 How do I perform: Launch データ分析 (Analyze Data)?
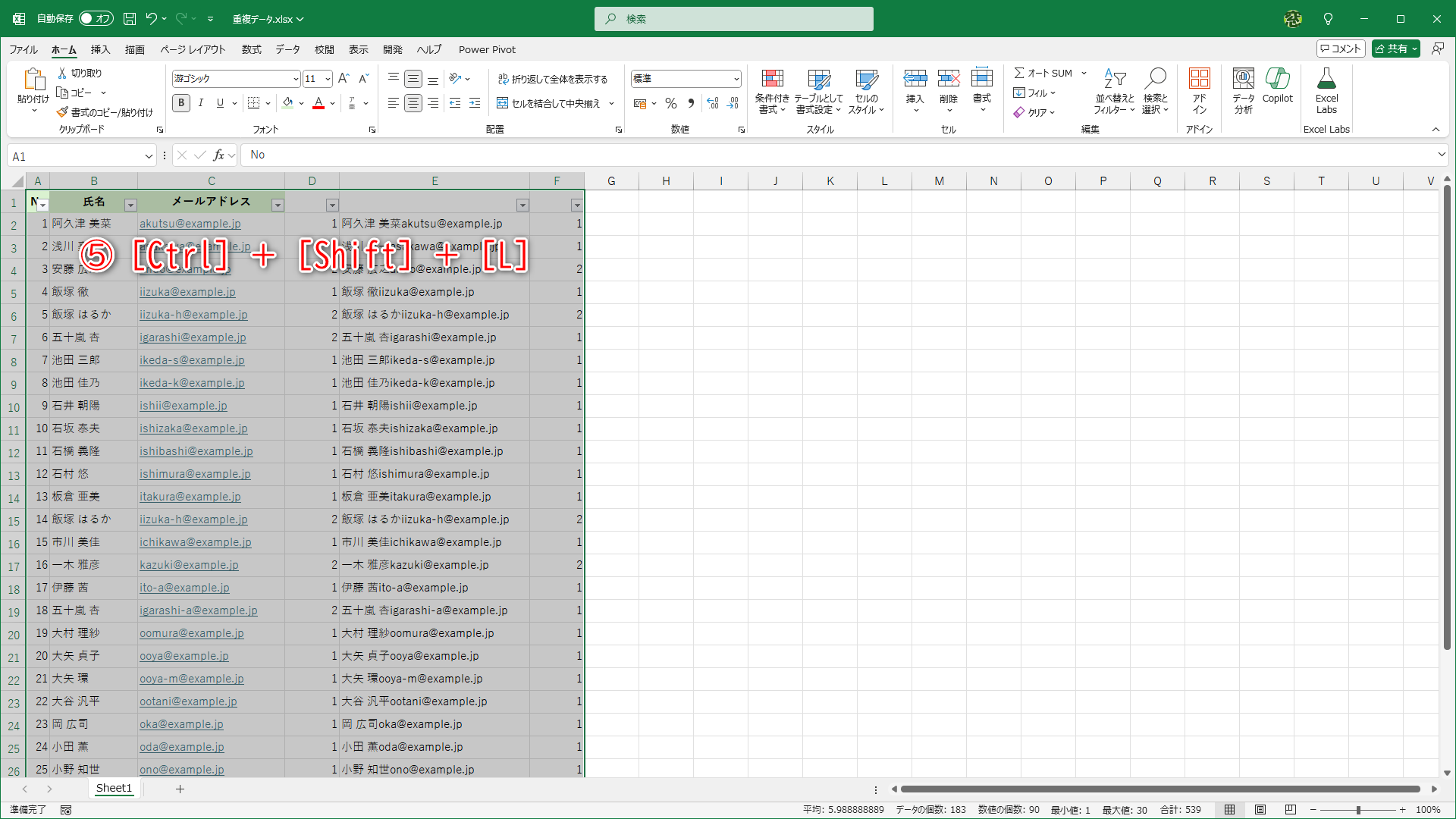[x=1242, y=91]
